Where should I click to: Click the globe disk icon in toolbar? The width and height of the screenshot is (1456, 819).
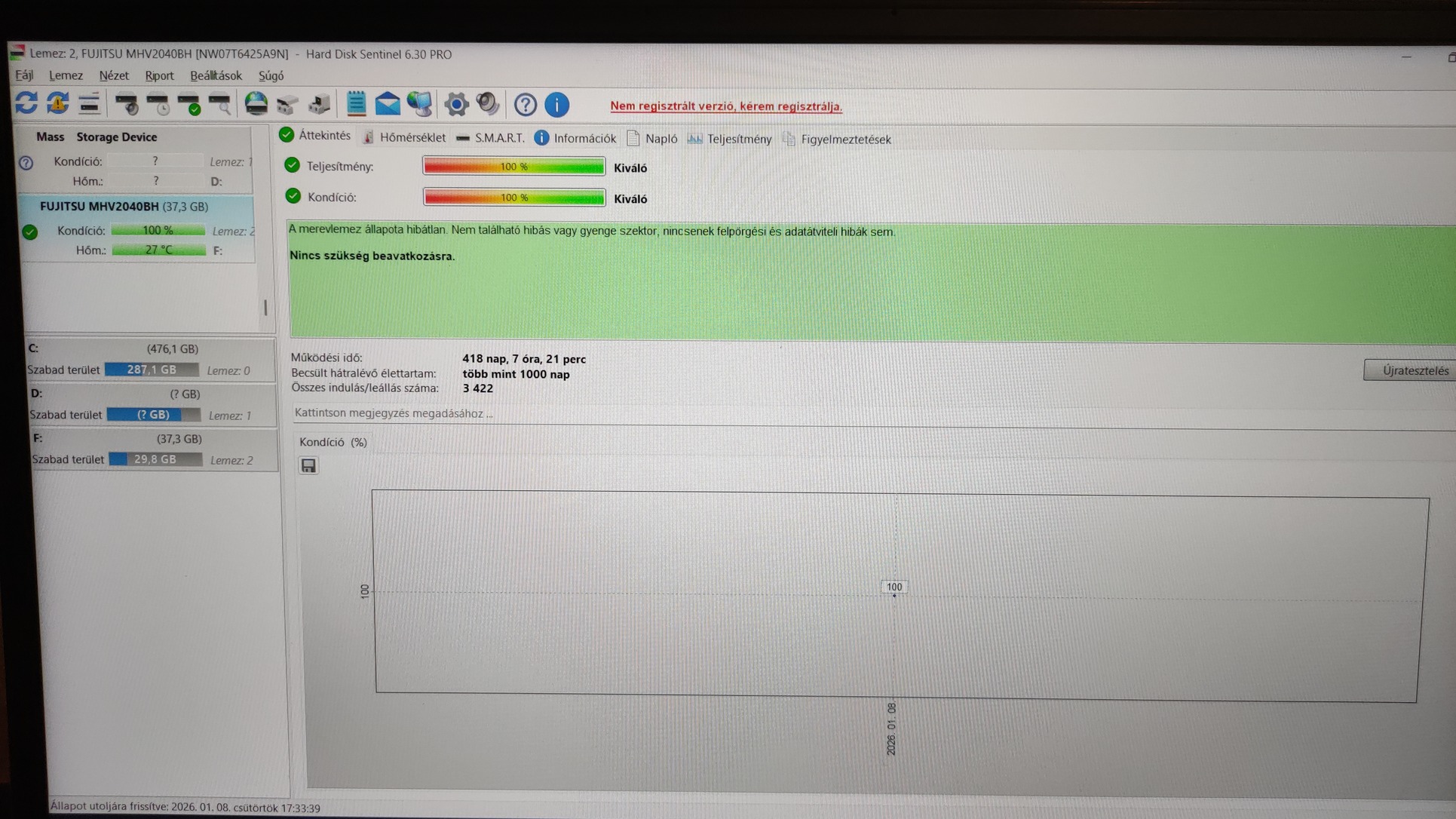[x=256, y=103]
